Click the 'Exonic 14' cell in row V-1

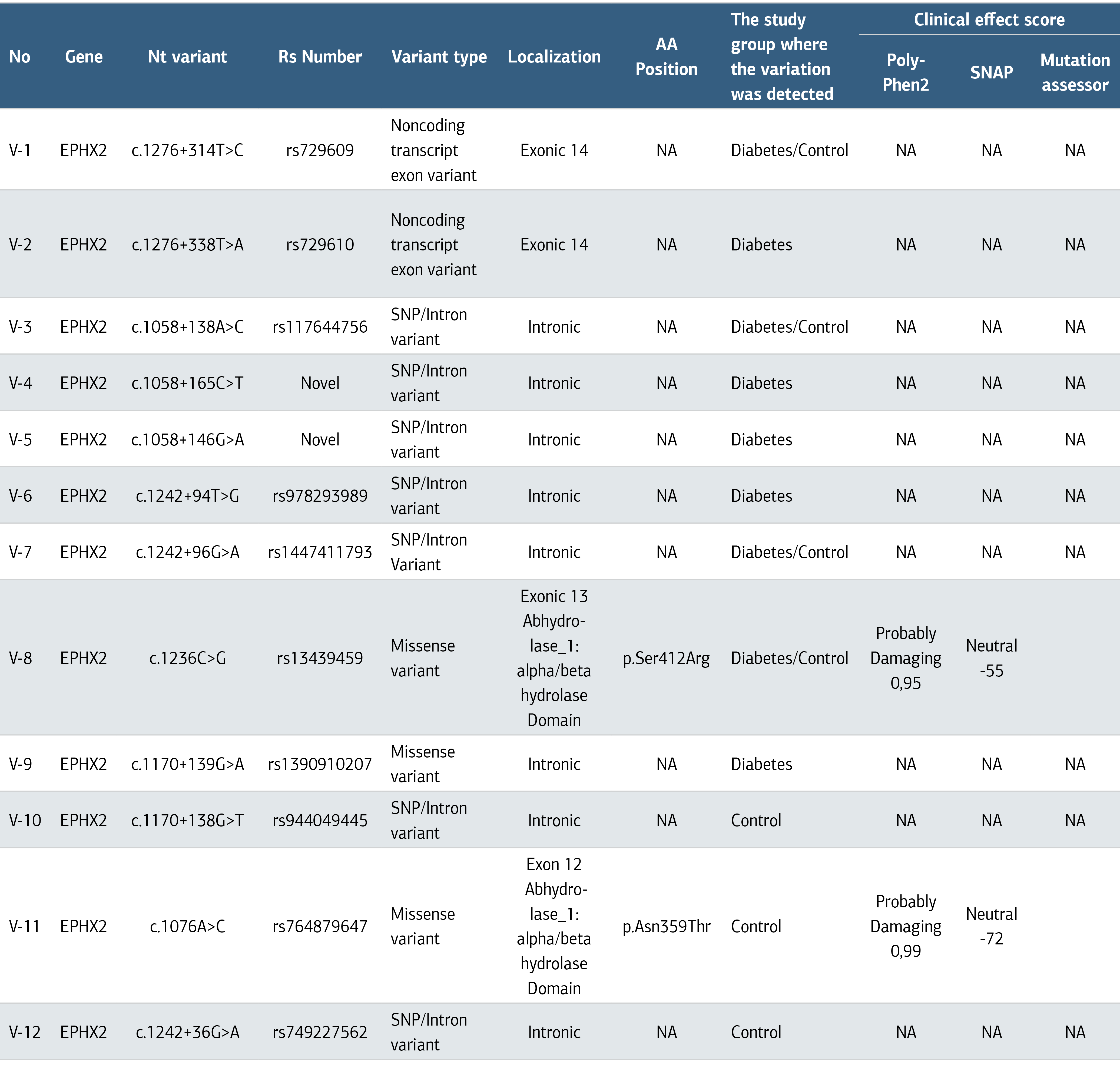pyautogui.click(x=554, y=150)
